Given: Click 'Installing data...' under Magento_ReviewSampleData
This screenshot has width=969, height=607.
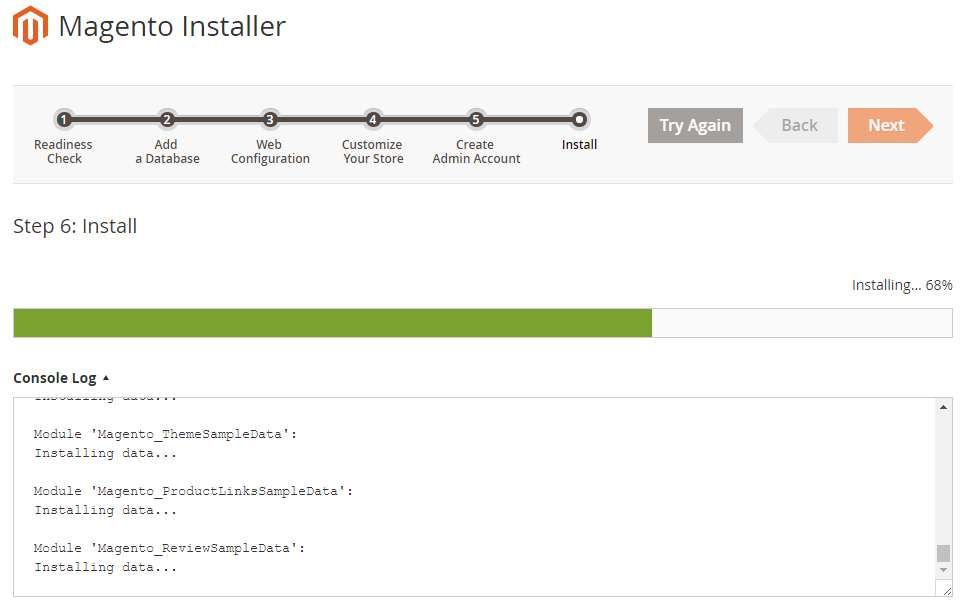Looking at the screenshot, I should (x=106, y=567).
